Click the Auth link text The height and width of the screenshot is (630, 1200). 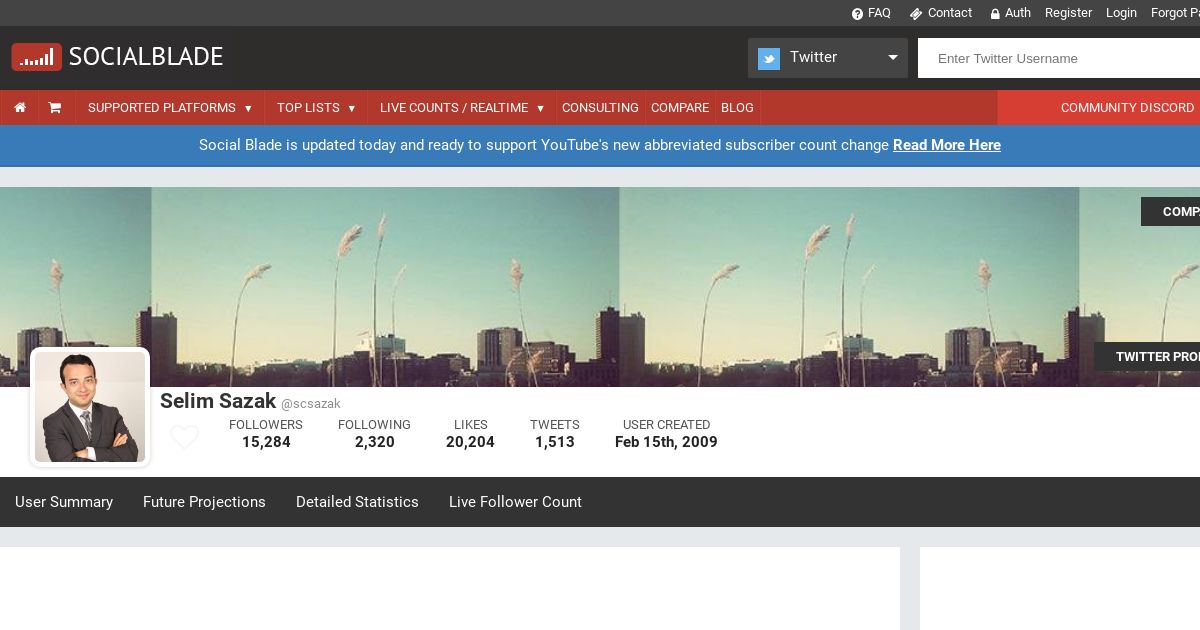tap(1018, 13)
